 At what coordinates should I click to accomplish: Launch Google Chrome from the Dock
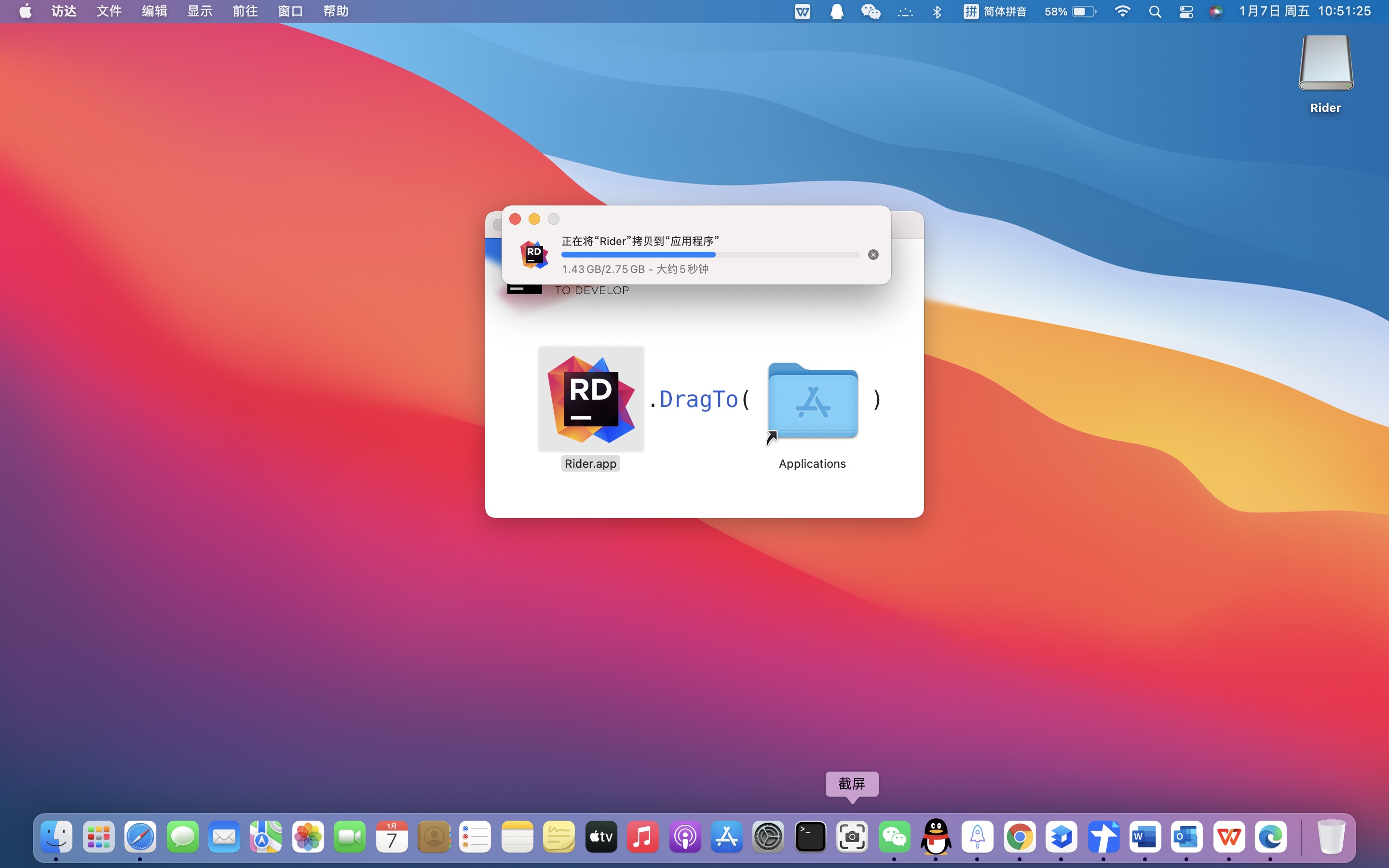coord(1020,837)
